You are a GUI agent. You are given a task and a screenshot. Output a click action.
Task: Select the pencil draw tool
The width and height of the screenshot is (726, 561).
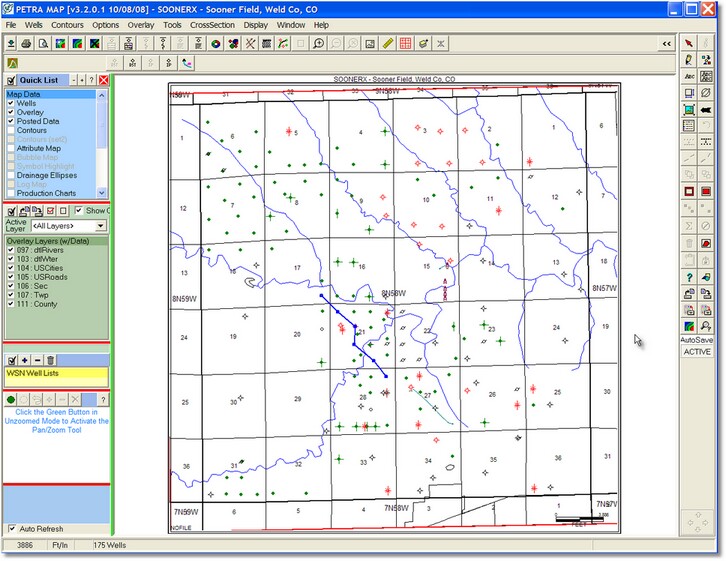pos(689,60)
